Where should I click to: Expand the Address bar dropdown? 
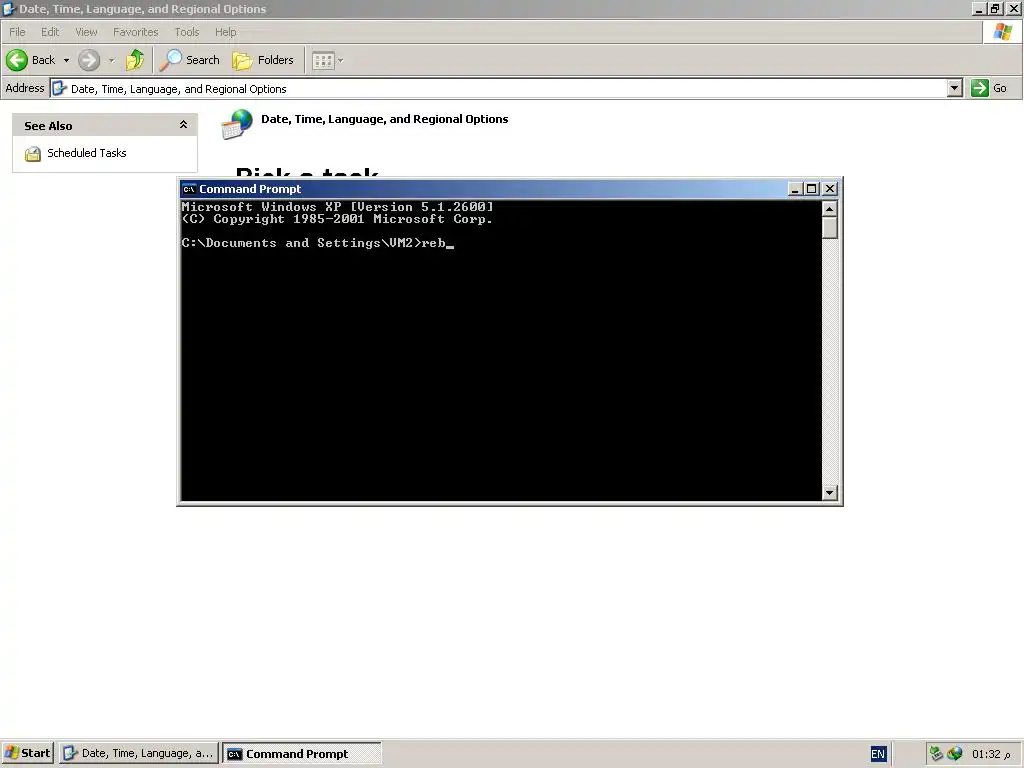tap(954, 88)
